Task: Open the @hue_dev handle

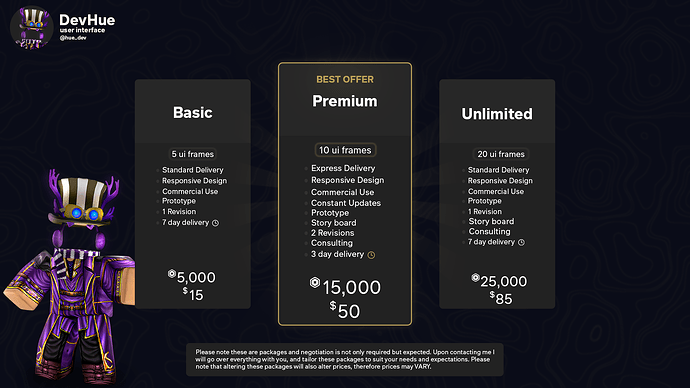Action: tap(73, 38)
